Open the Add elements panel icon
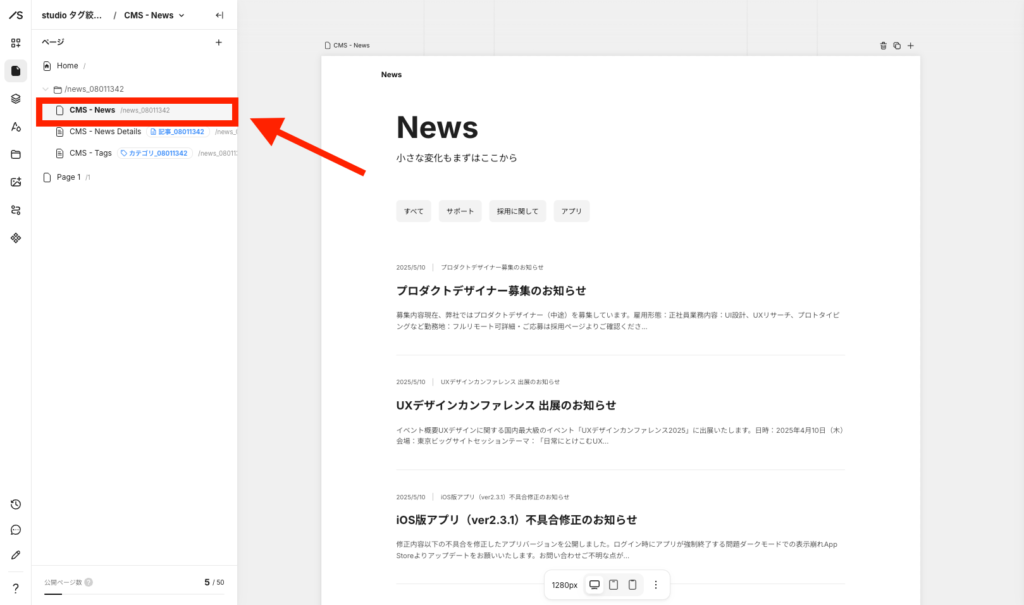 click(x=15, y=43)
